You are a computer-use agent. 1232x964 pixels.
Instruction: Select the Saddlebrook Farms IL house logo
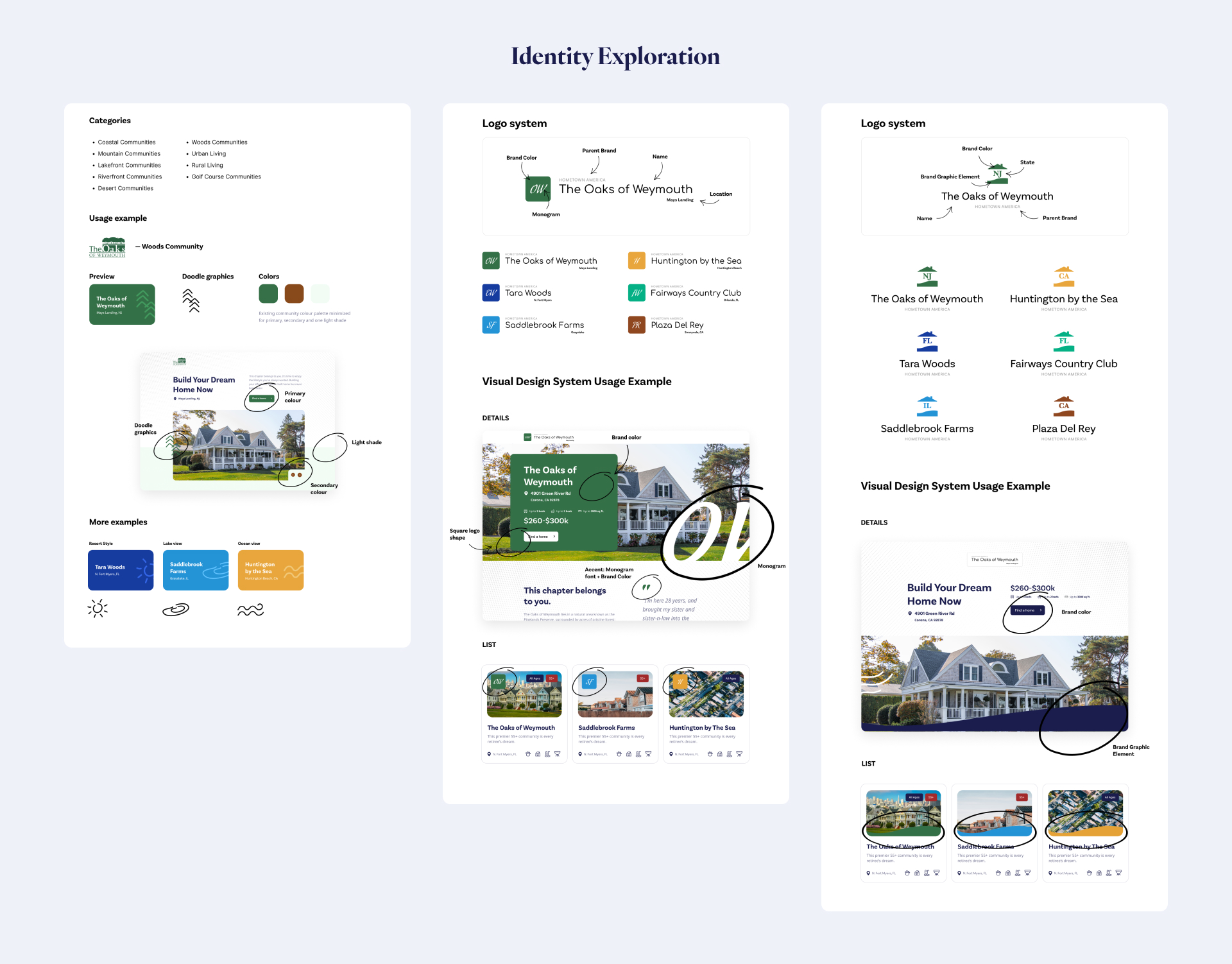tap(927, 406)
